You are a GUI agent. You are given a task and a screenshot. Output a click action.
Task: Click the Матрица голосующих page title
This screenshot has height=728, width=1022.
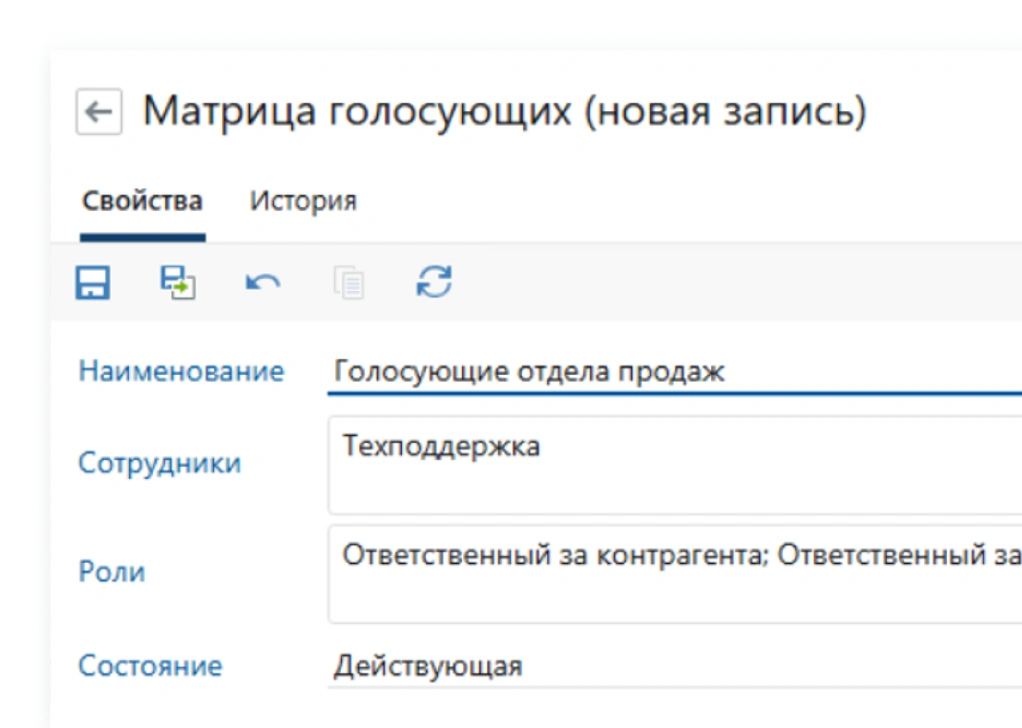tap(504, 111)
